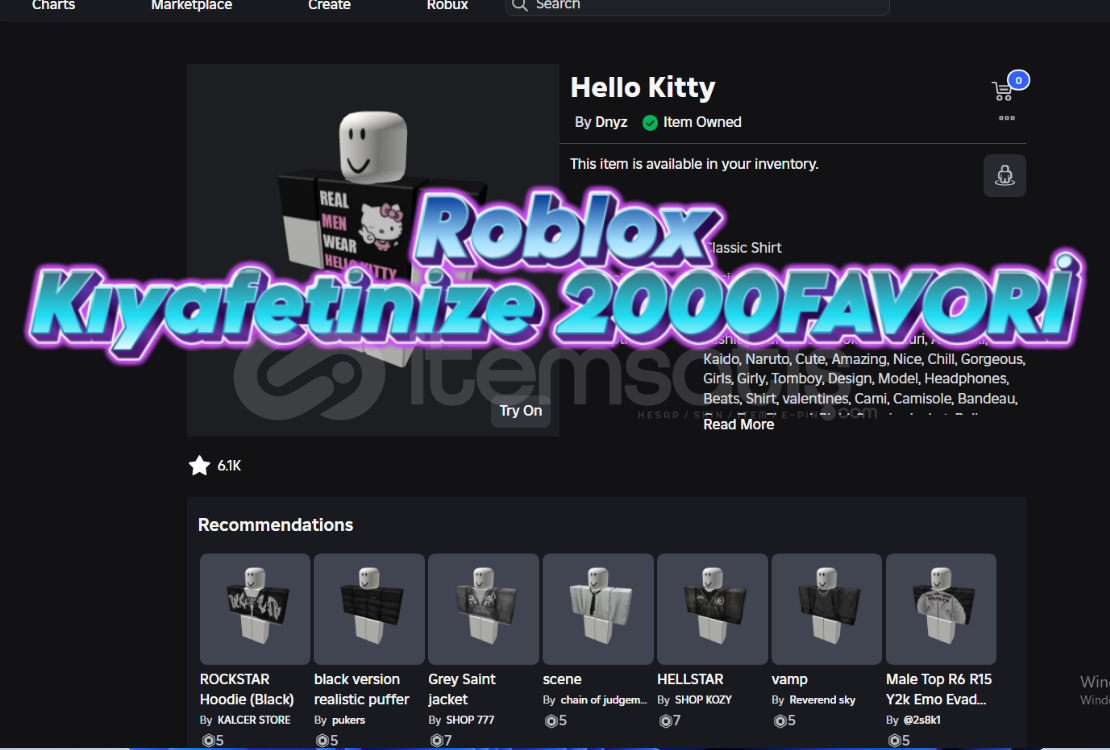The width and height of the screenshot is (1110, 750).
Task: Open the Grey Saint jacket title link
Action: pyautogui.click(x=462, y=689)
